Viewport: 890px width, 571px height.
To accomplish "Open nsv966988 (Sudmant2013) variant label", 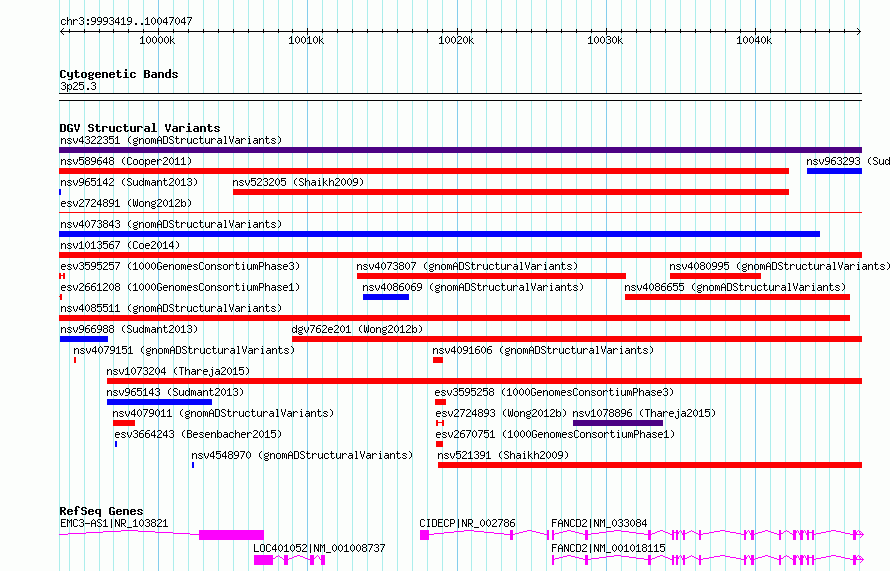I will click(129, 329).
